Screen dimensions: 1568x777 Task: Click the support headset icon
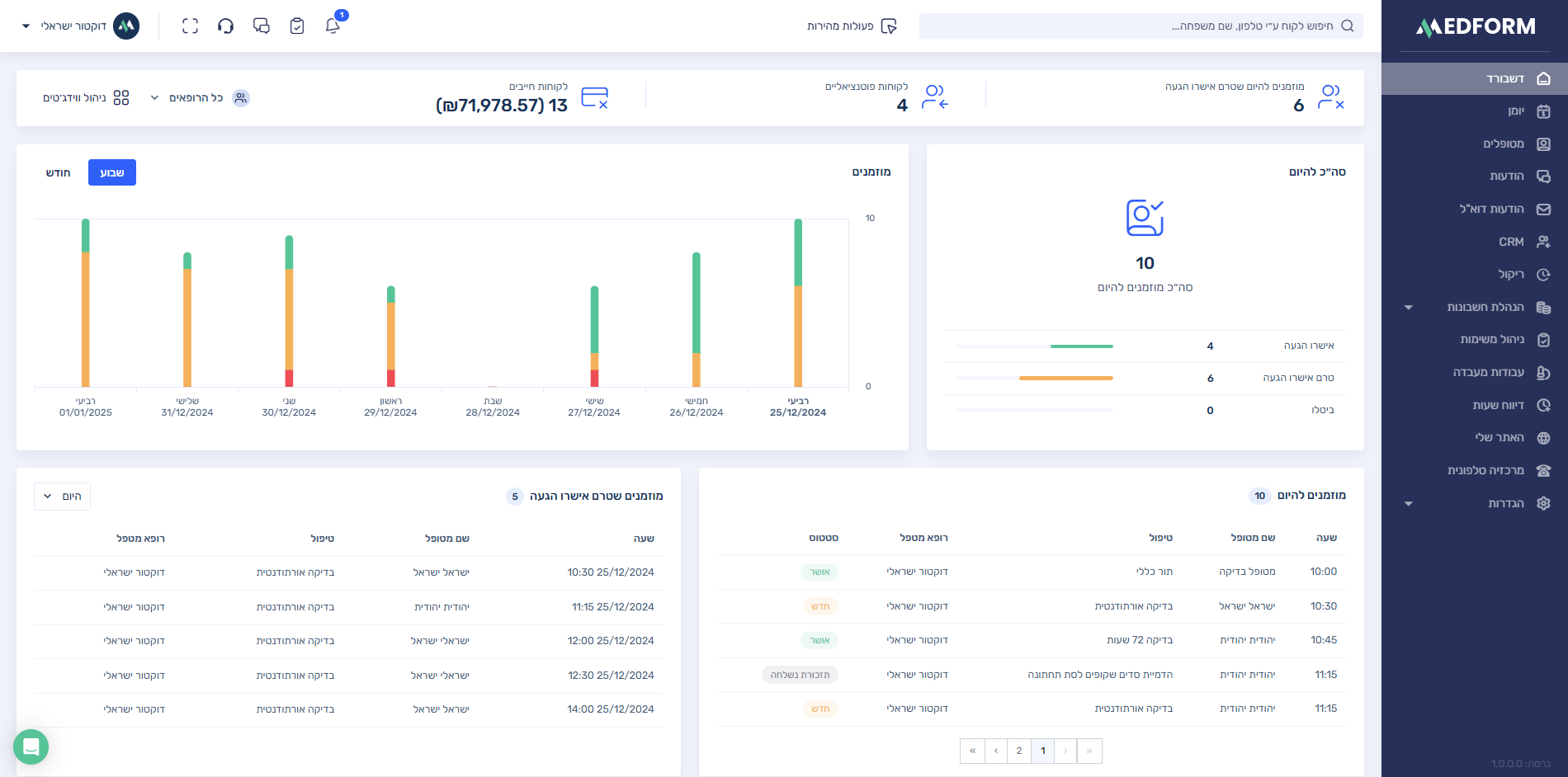coord(225,26)
